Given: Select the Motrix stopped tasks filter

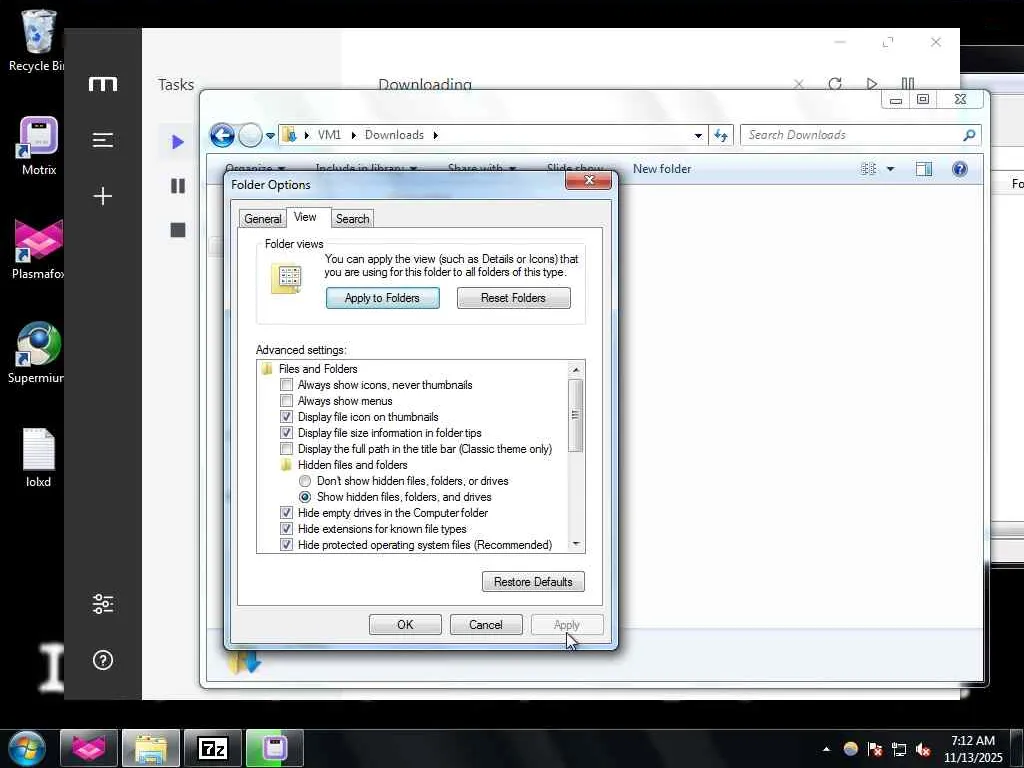Looking at the screenshot, I should click(x=178, y=230).
